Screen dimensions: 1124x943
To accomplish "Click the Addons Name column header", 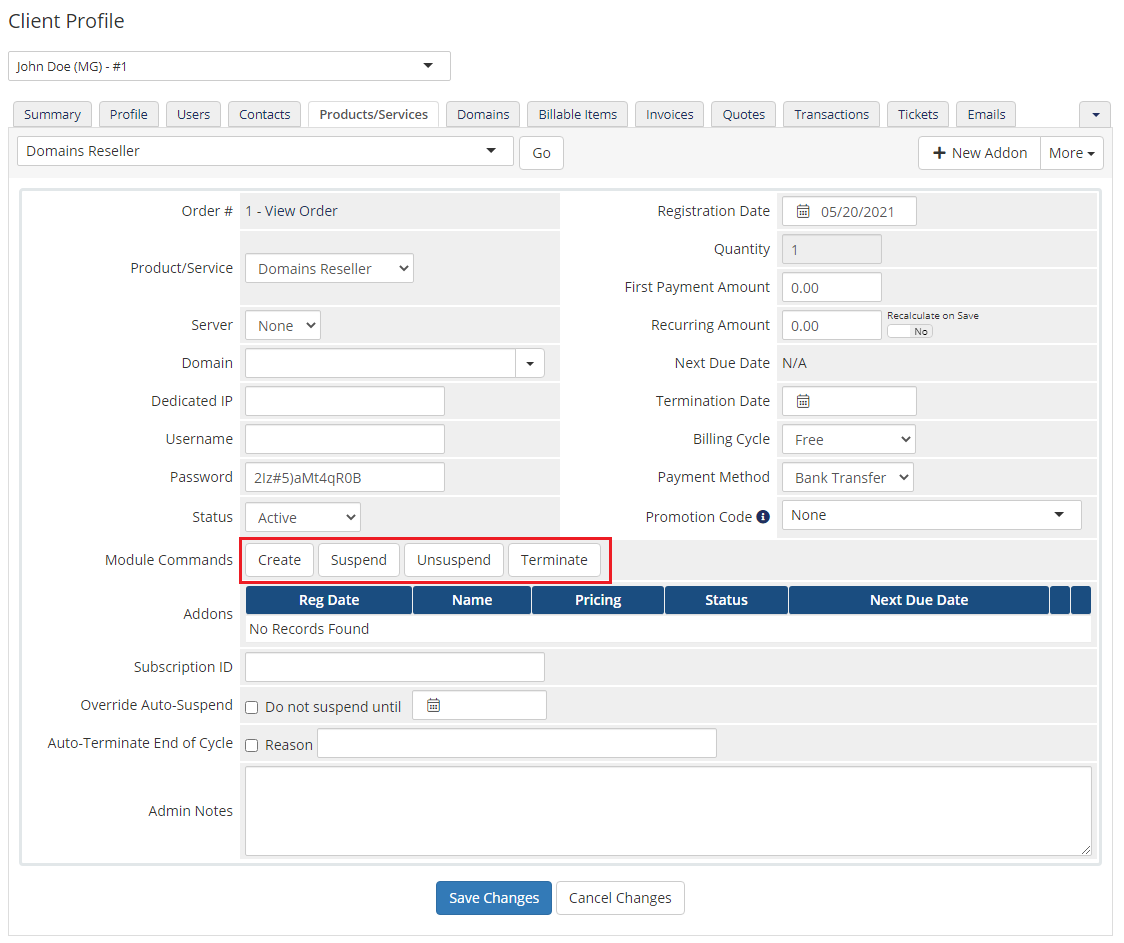I will click(472, 600).
